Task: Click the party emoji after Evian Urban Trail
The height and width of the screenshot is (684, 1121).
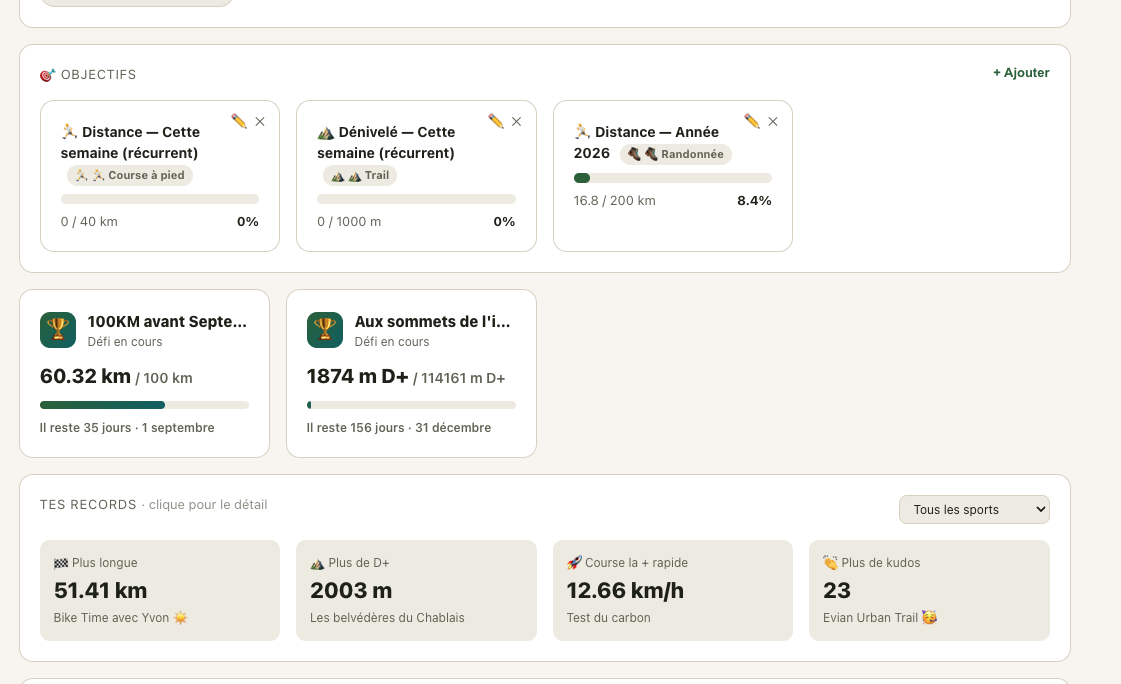Action: 929,618
